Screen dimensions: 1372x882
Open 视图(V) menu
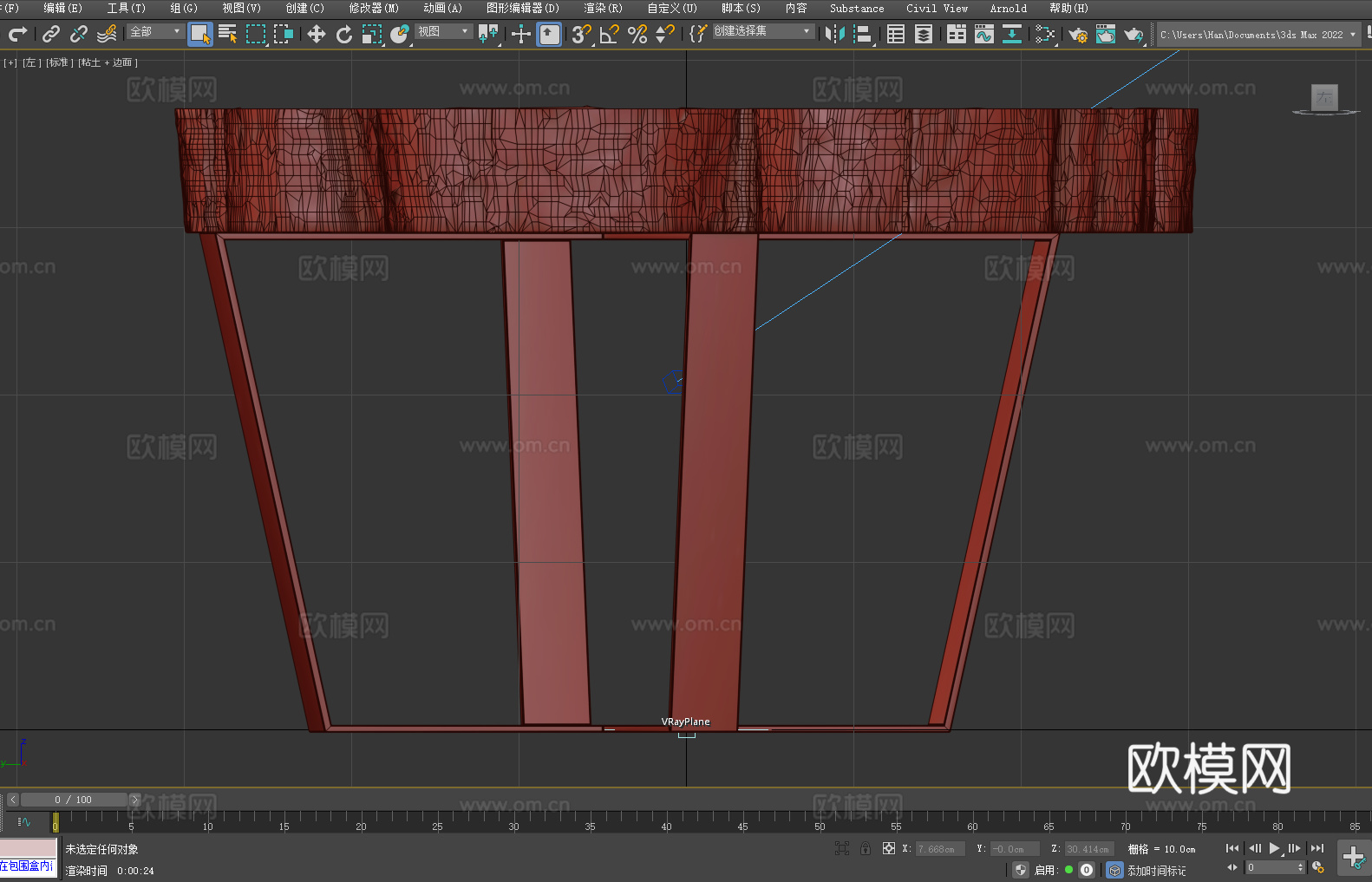coord(241,8)
